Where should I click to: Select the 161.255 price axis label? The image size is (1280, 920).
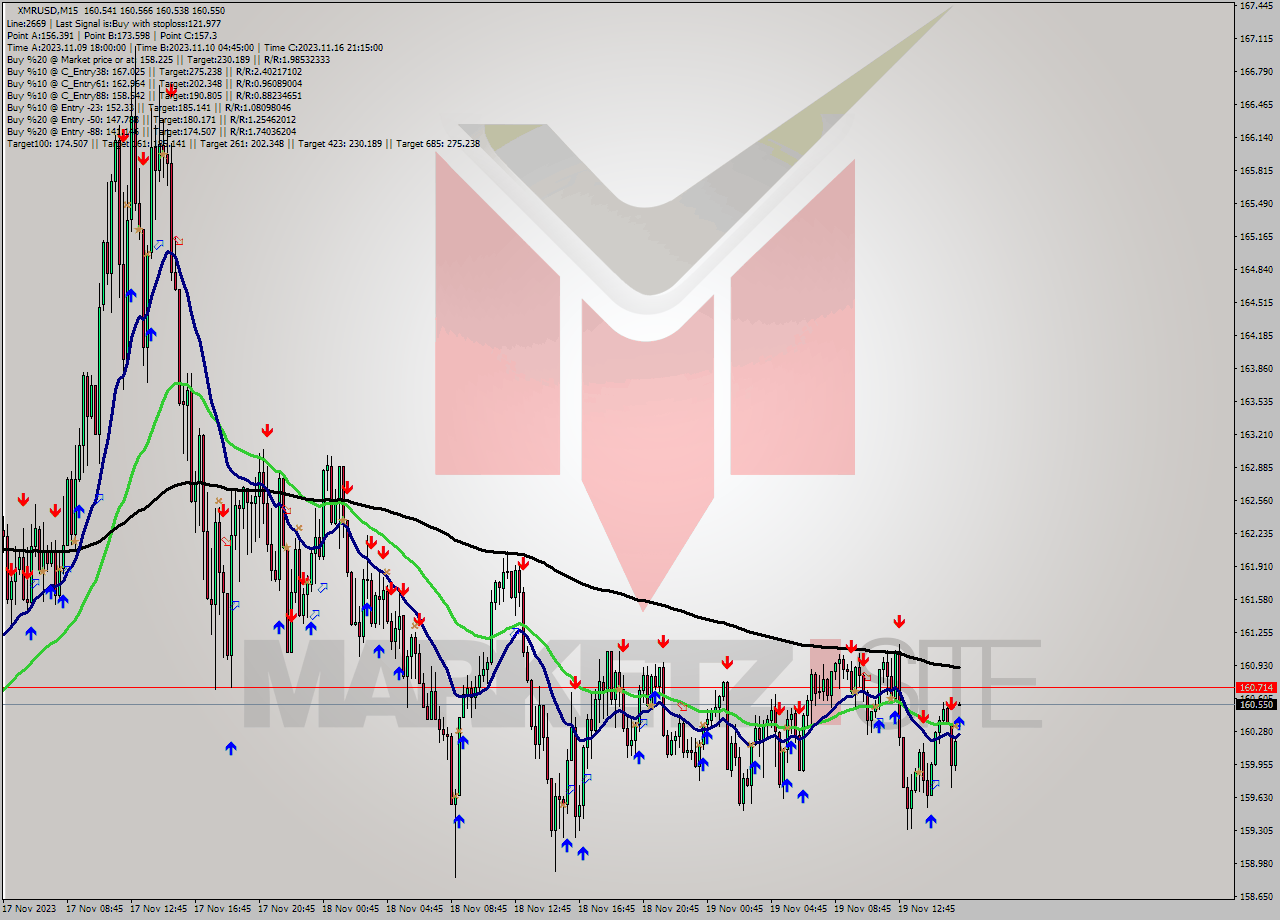click(x=1256, y=632)
